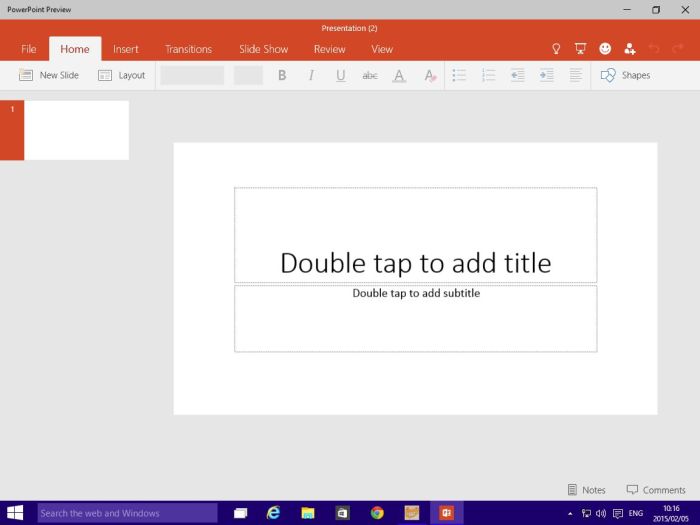Screen dimensions: 700x525
Task: Click the Clear Formatting icon
Action: coord(429,75)
